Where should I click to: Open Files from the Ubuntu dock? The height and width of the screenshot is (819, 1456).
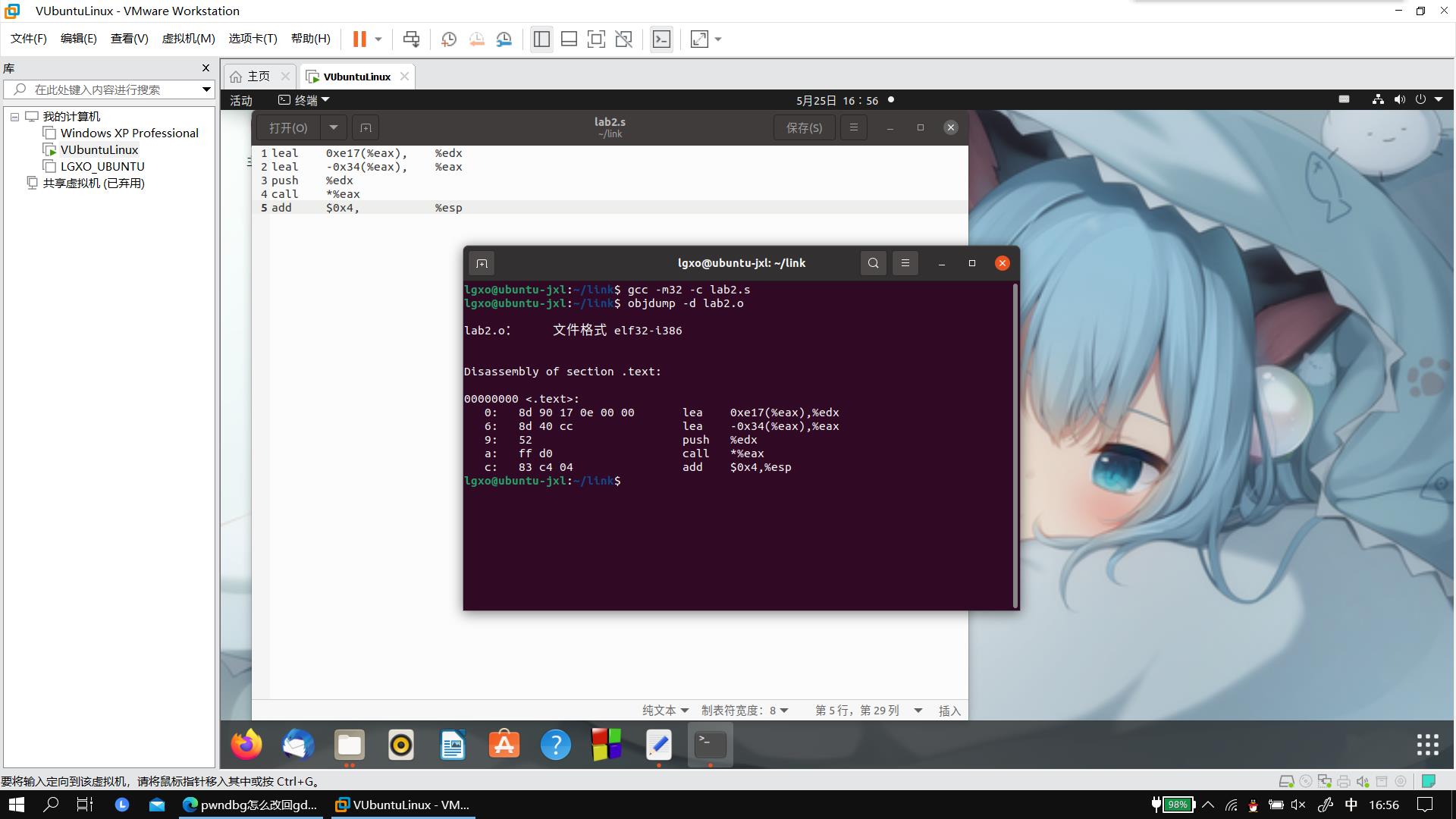pyautogui.click(x=350, y=745)
